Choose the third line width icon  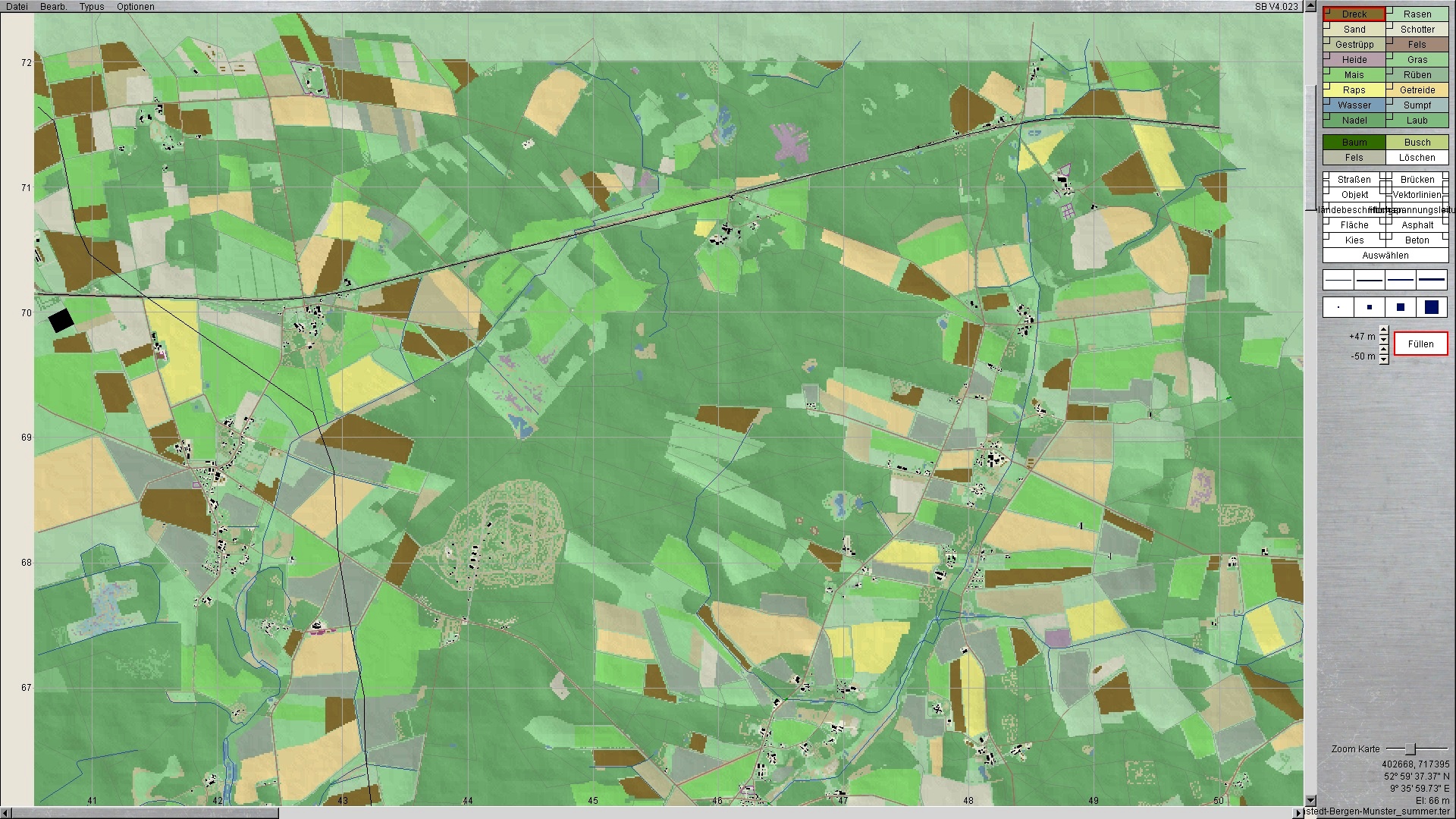pyautogui.click(x=1401, y=280)
